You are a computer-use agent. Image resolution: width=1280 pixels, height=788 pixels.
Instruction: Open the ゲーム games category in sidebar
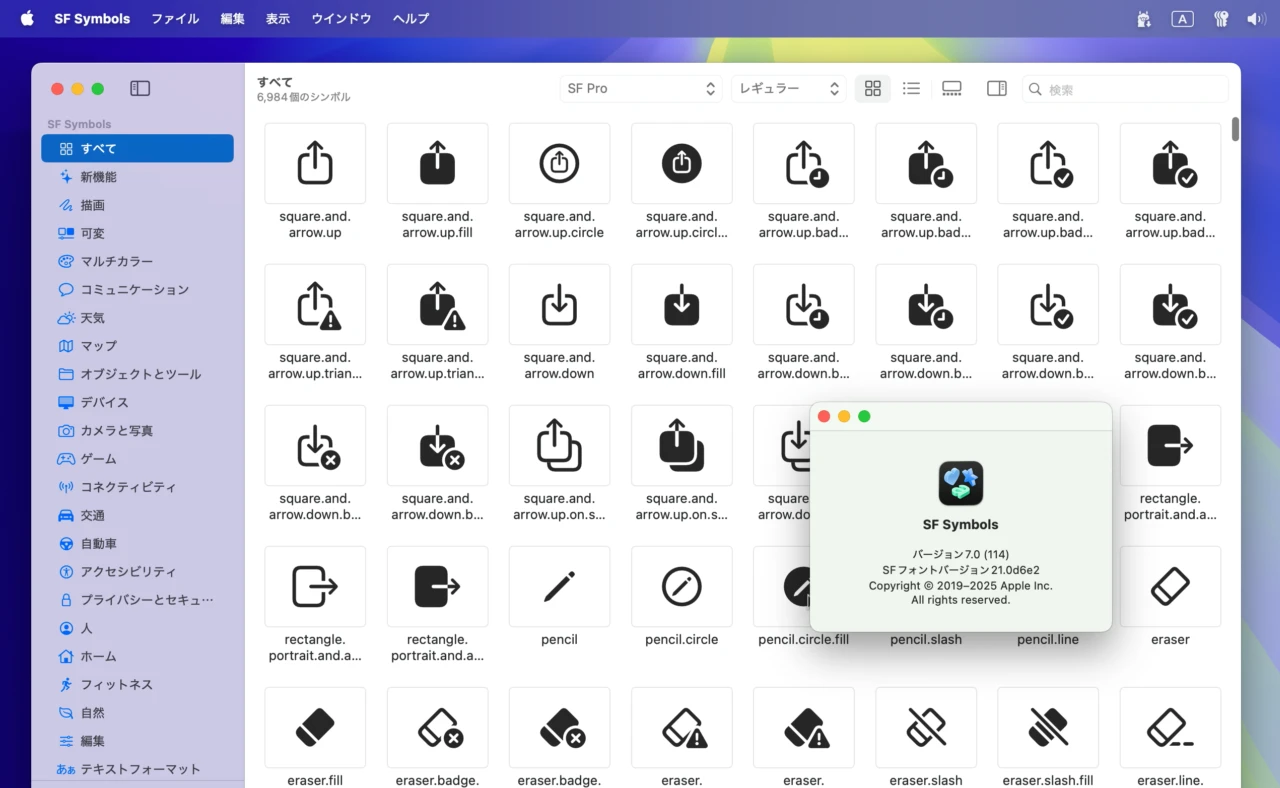coord(98,459)
